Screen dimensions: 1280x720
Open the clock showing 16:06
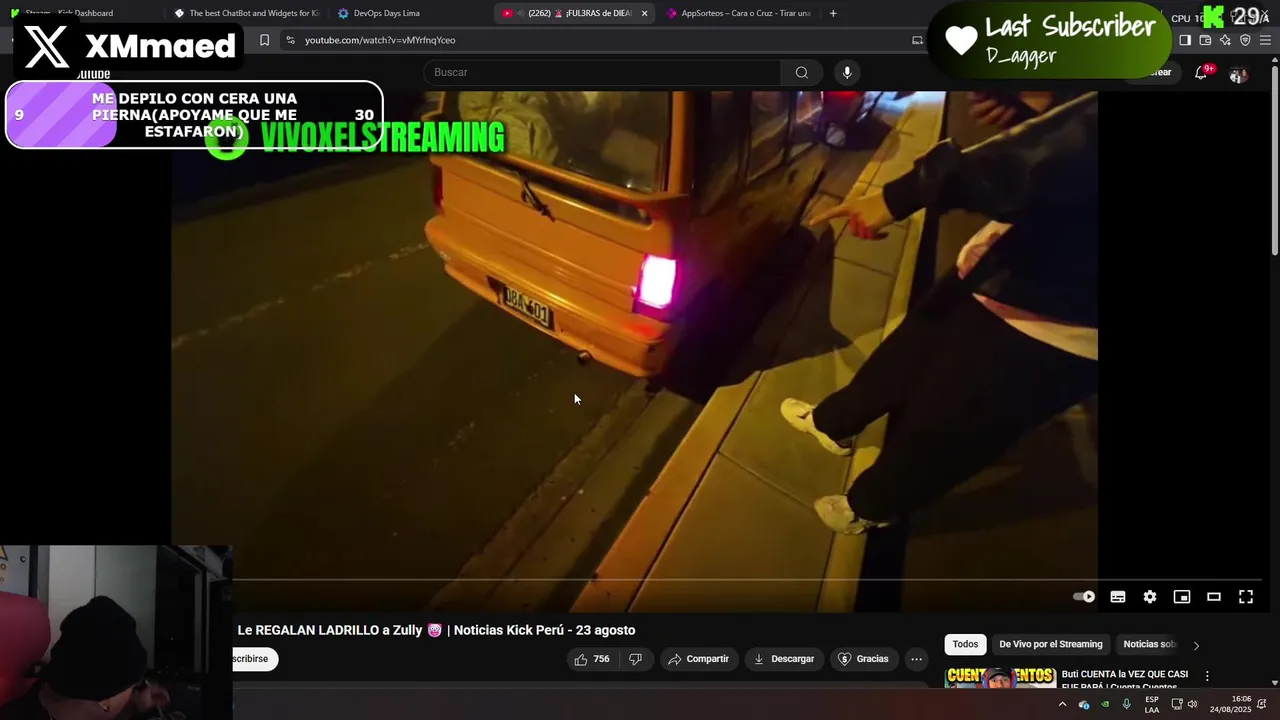(1230, 705)
